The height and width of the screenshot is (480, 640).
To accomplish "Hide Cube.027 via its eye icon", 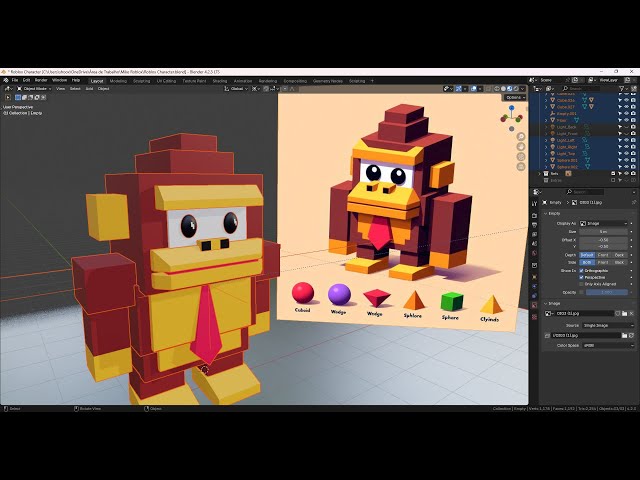I will [x=627, y=107].
